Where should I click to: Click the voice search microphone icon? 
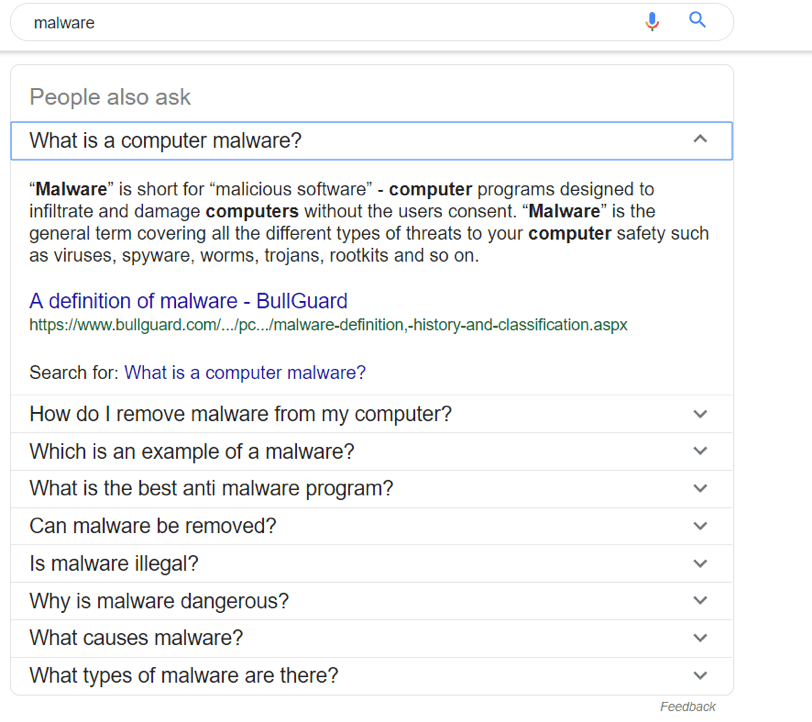[652, 21]
